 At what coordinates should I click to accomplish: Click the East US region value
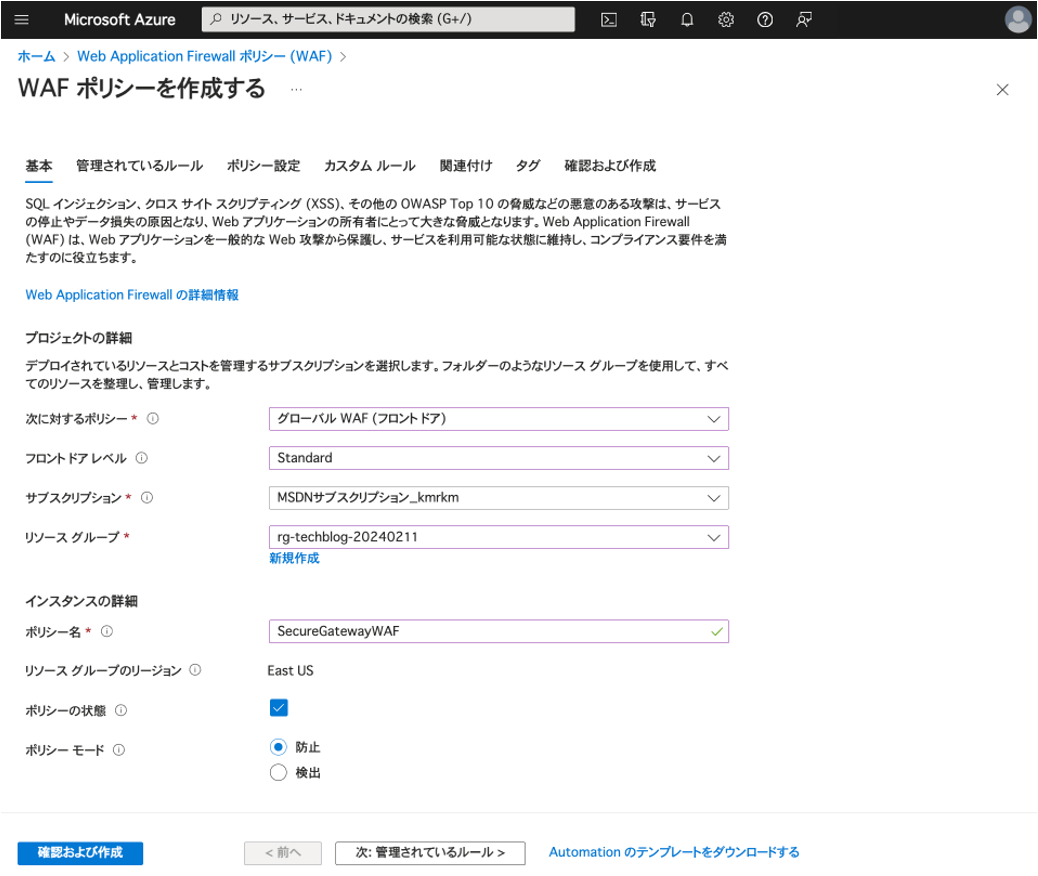point(291,671)
